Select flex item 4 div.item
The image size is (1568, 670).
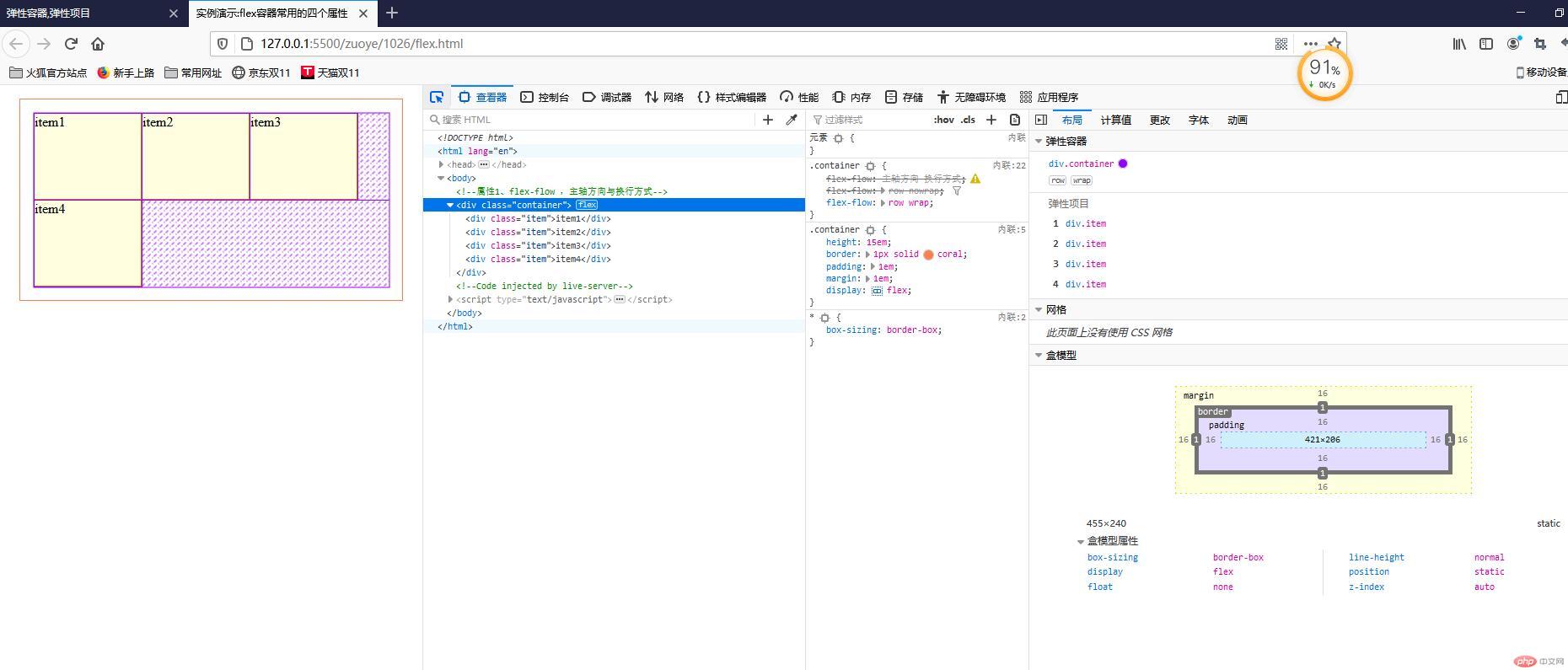1085,284
